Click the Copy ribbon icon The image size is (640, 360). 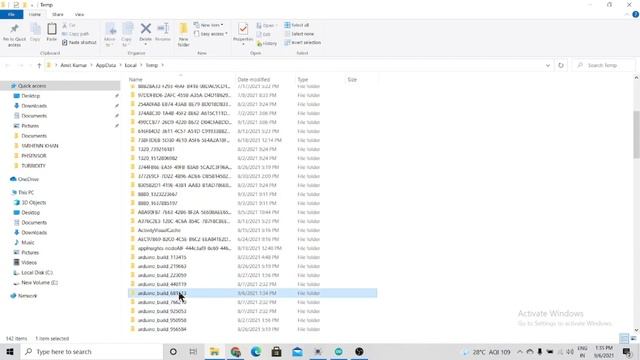(35, 29)
